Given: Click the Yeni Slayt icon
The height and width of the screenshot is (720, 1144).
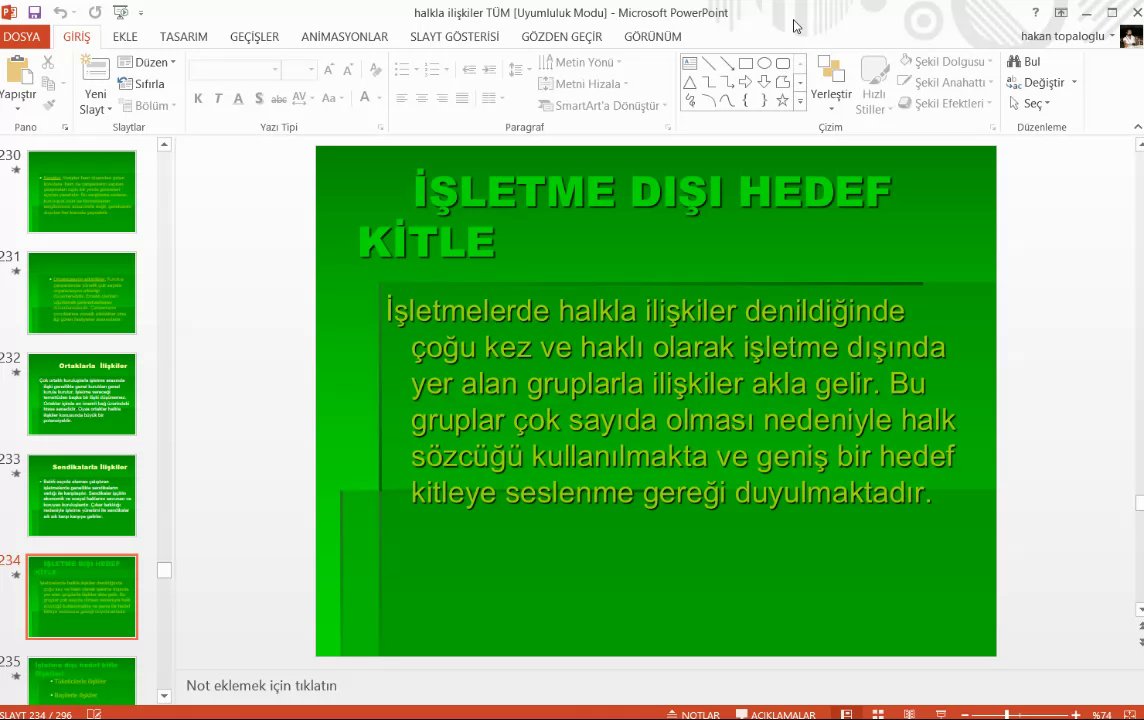Looking at the screenshot, I should [95, 69].
